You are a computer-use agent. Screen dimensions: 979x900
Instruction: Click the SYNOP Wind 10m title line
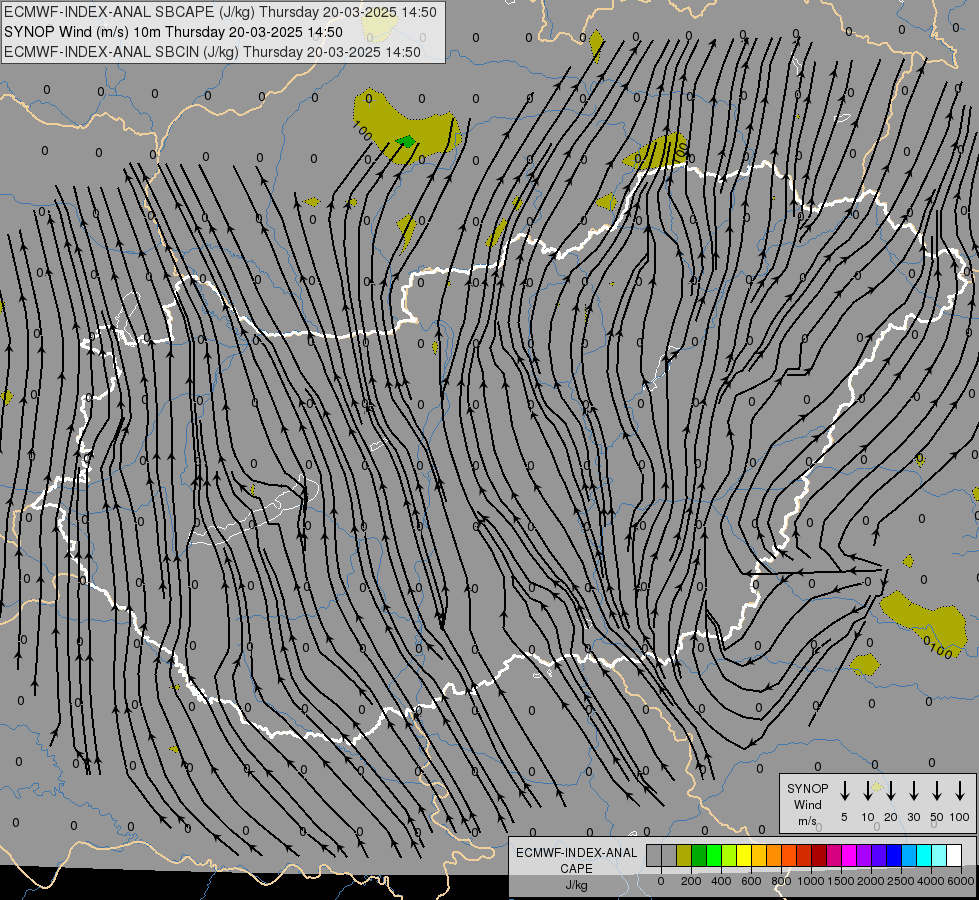173,32
